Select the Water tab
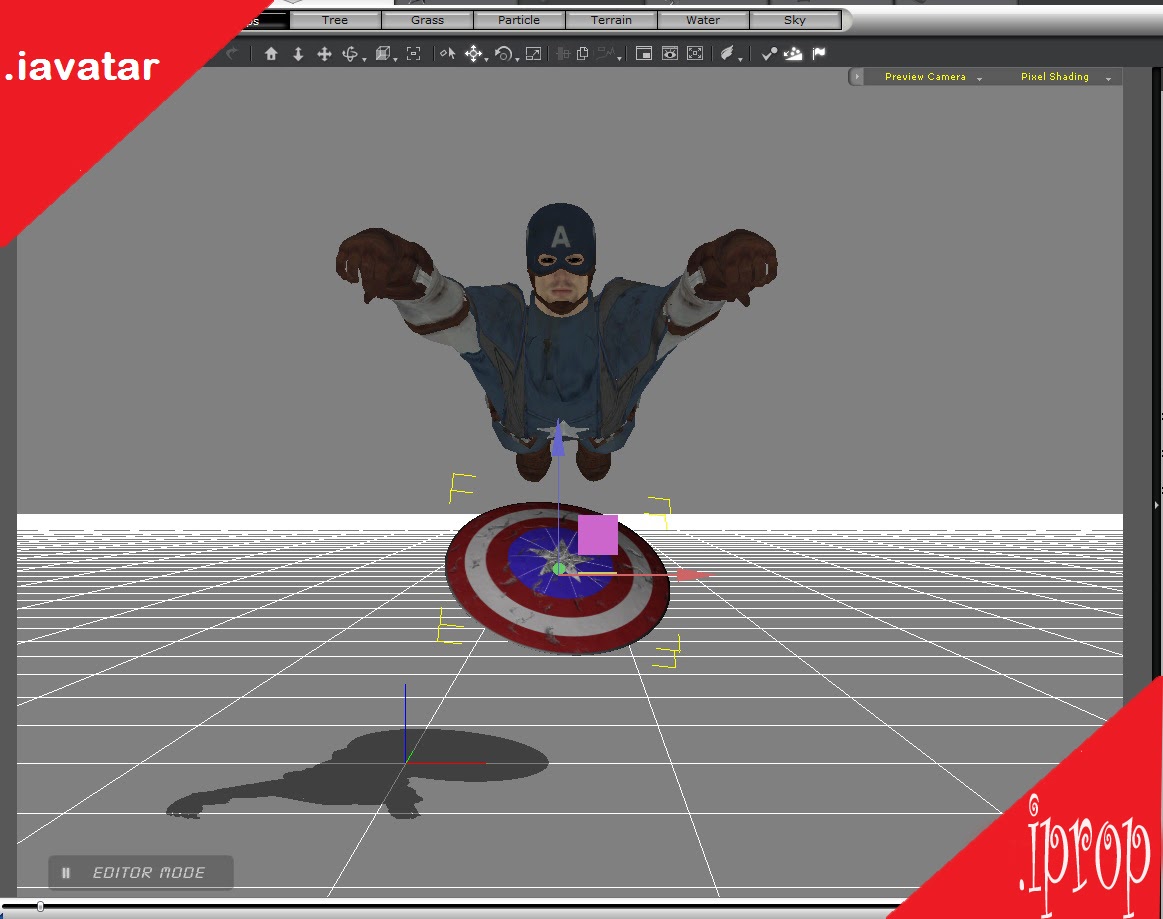Viewport: 1163px width, 919px height. tap(702, 19)
